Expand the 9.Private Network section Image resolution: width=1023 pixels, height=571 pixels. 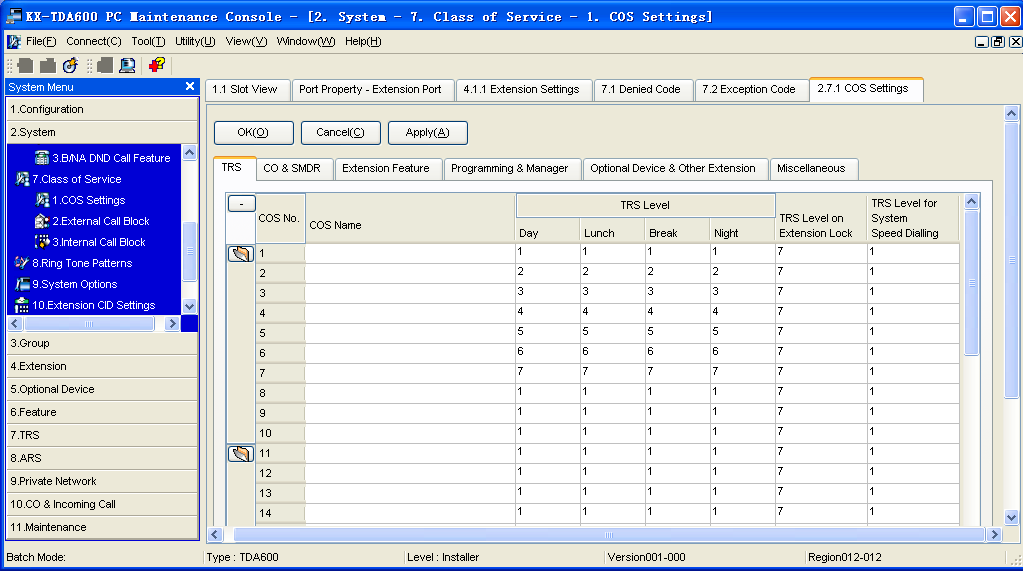(102, 481)
